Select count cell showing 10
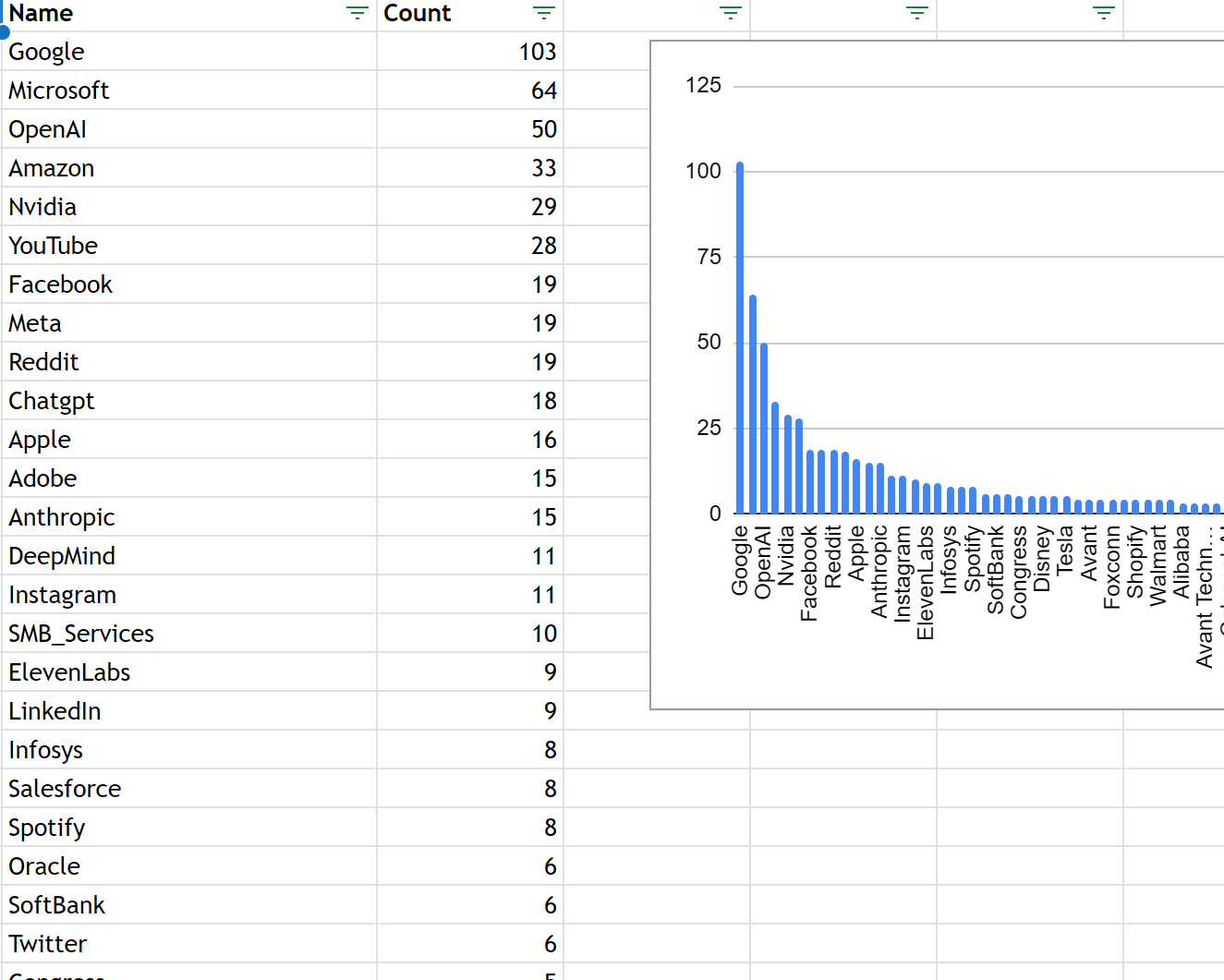Viewport: 1224px width, 980px height. pyautogui.click(x=470, y=634)
